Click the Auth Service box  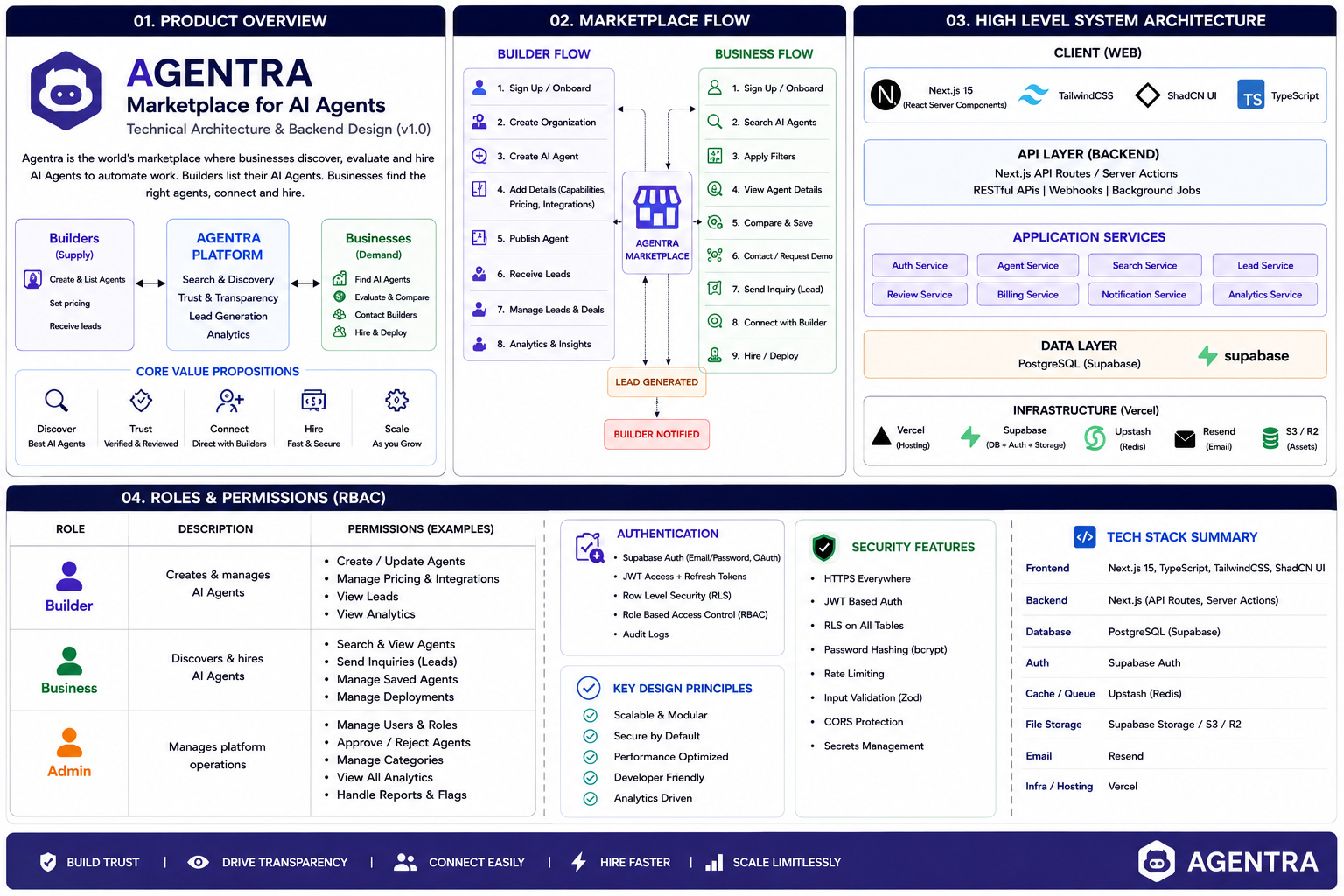point(920,265)
